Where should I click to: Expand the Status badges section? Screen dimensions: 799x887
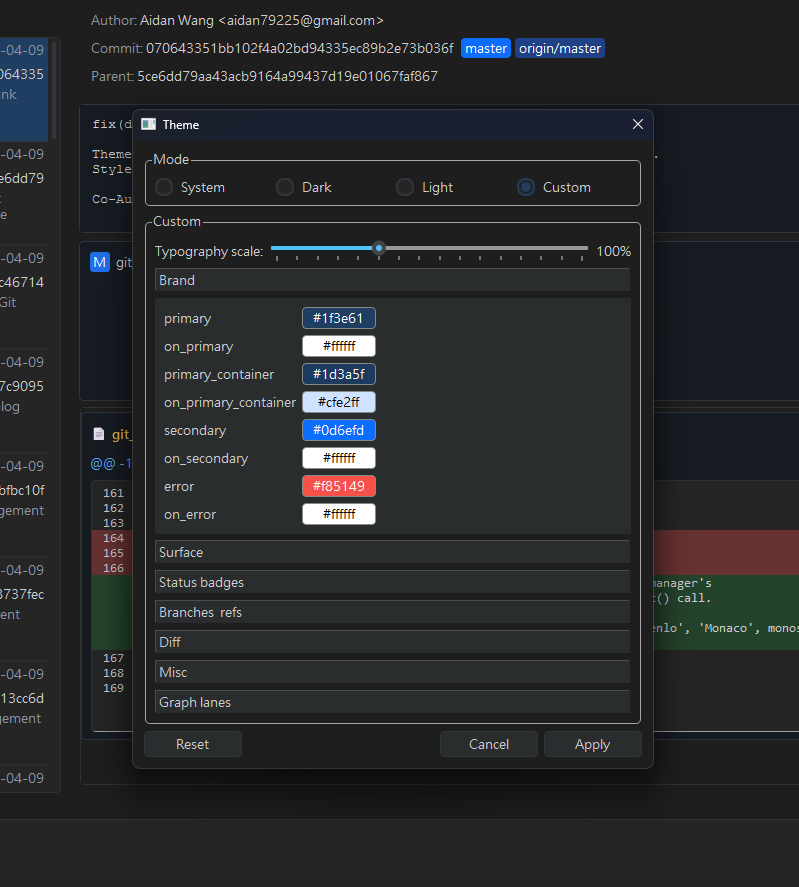392,582
